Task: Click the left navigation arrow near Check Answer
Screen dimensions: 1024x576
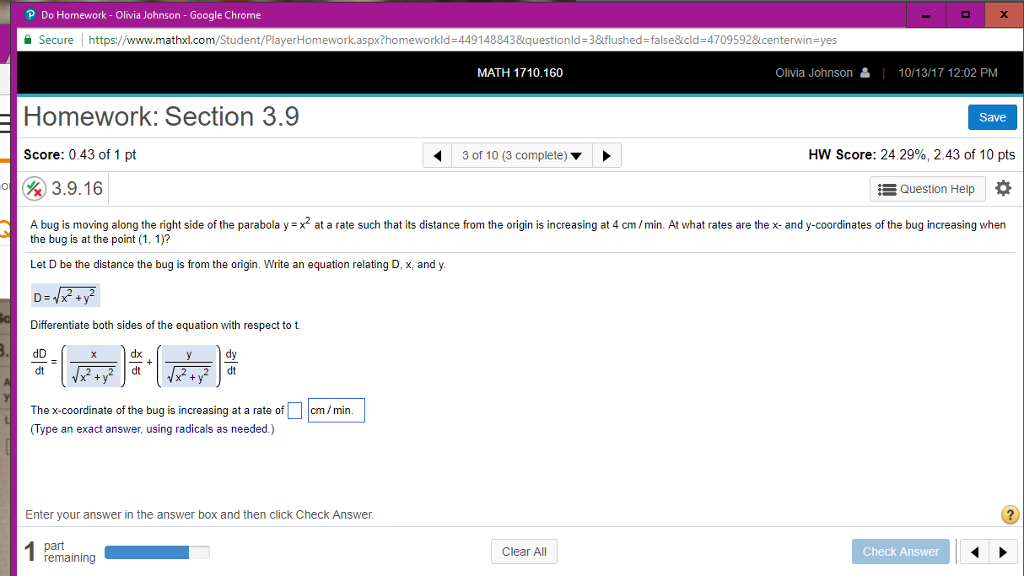Action: pyautogui.click(x=974, y=551)
